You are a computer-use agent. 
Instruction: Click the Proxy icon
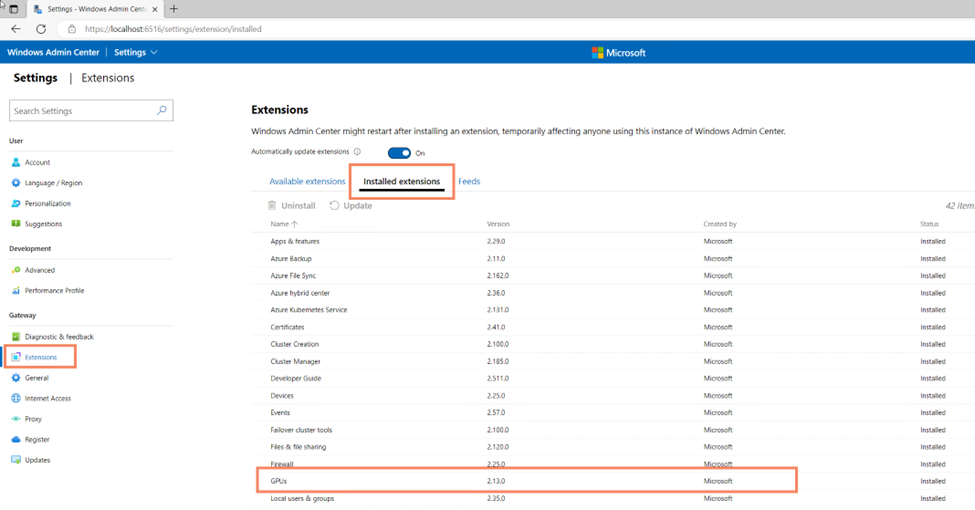pos(16,419)
